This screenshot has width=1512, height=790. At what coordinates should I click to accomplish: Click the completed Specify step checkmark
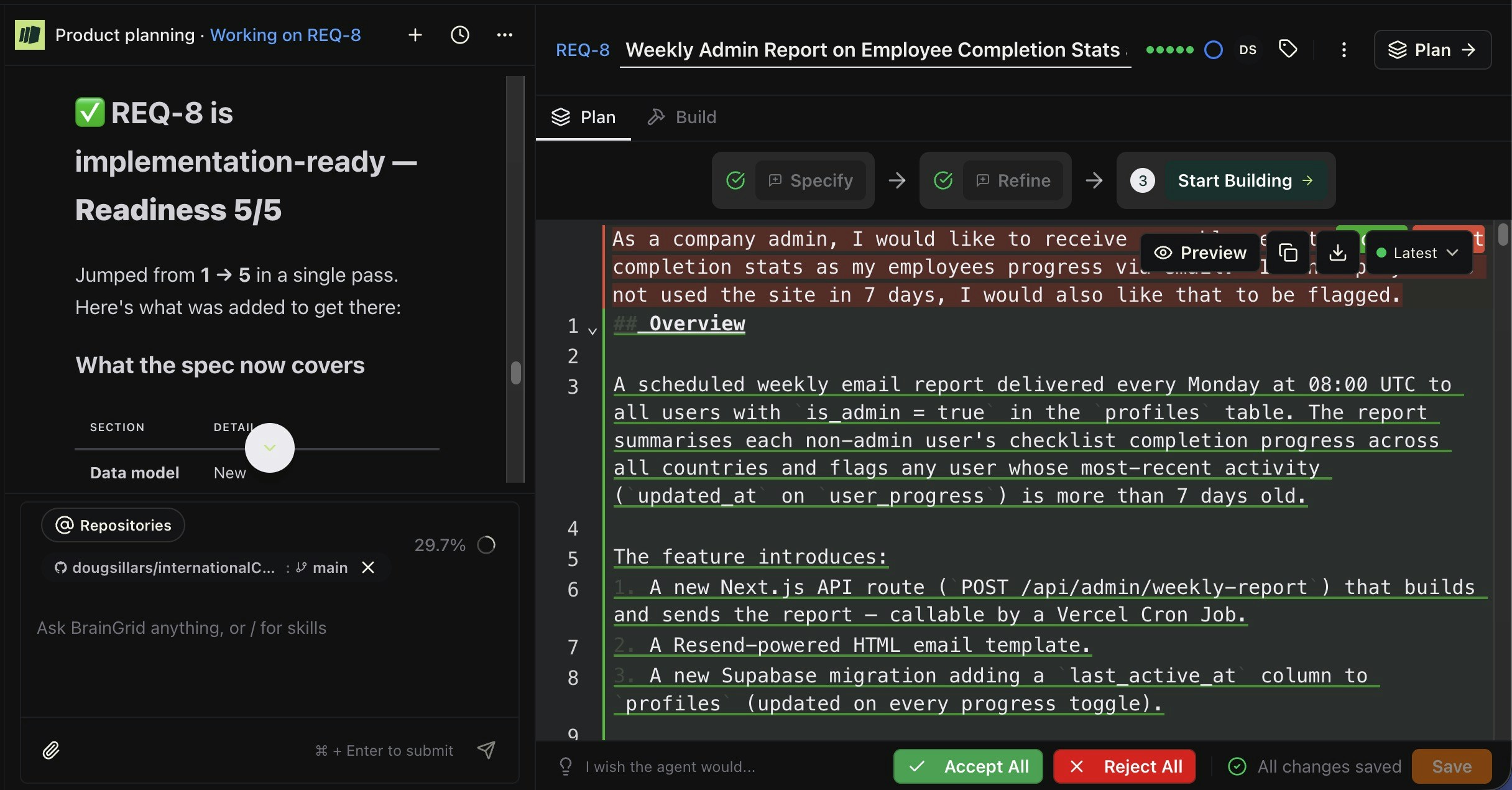[x=735, y=180]
